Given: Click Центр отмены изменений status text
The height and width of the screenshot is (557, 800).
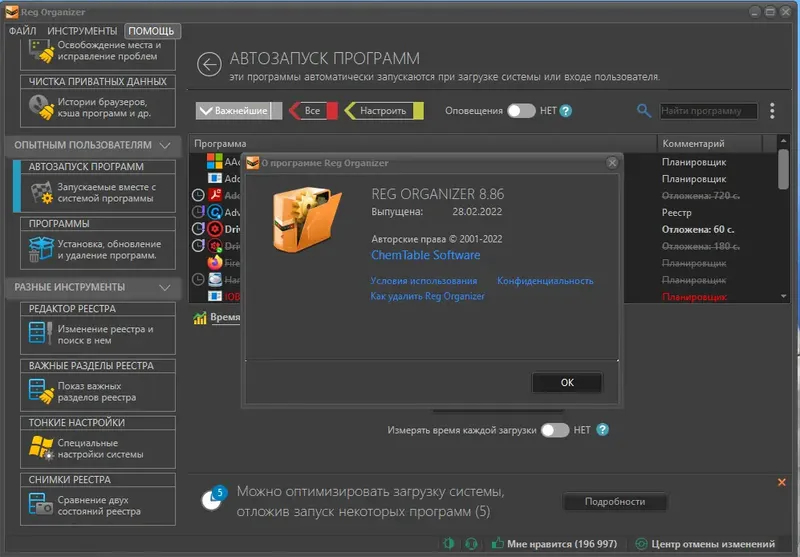Looking at the screenshot, I should (713, 544).
